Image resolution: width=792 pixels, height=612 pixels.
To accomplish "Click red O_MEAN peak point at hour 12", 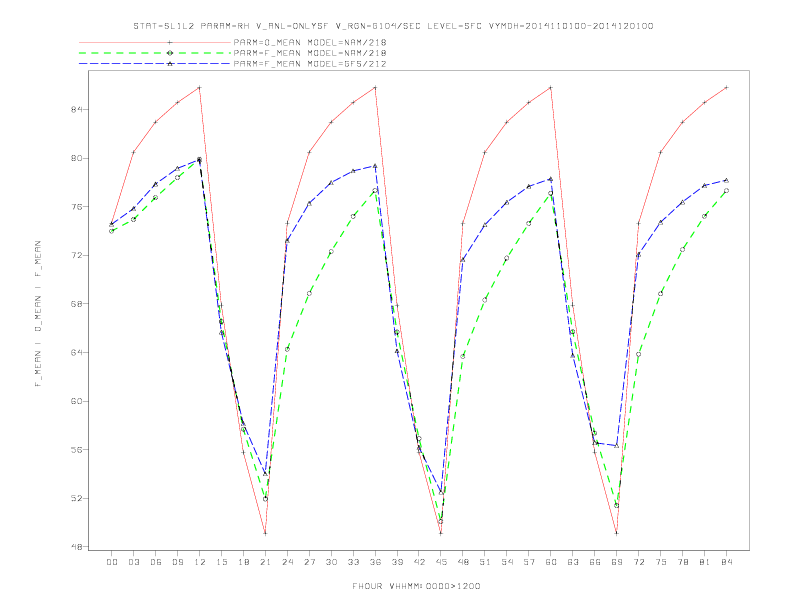I will tap(200, 88).
